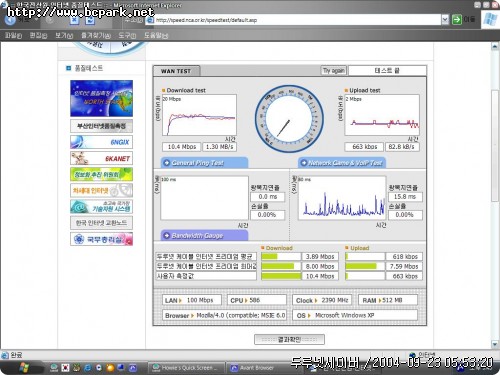Click the Clock 2390 MHz field
This screenshot has height=375, width=500.
click(322, 300)
